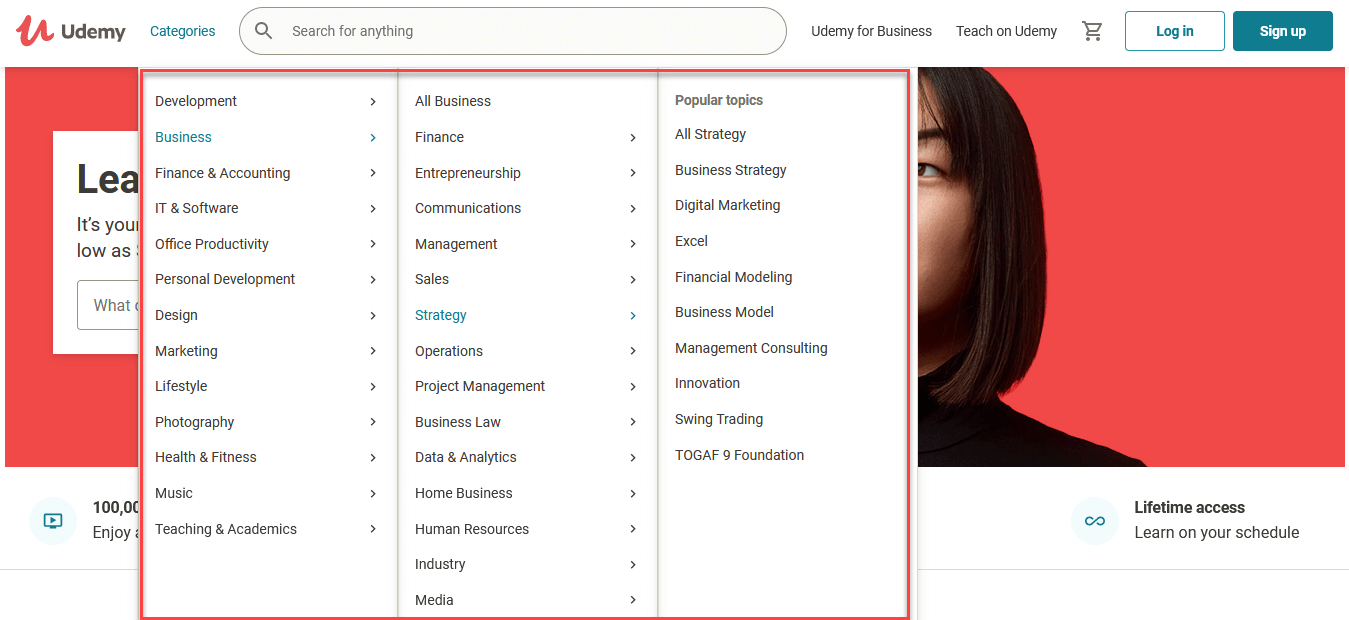Expand the Project Management subcategory chevron
This screenshot has width=1349, height=620.
(633, 387)
